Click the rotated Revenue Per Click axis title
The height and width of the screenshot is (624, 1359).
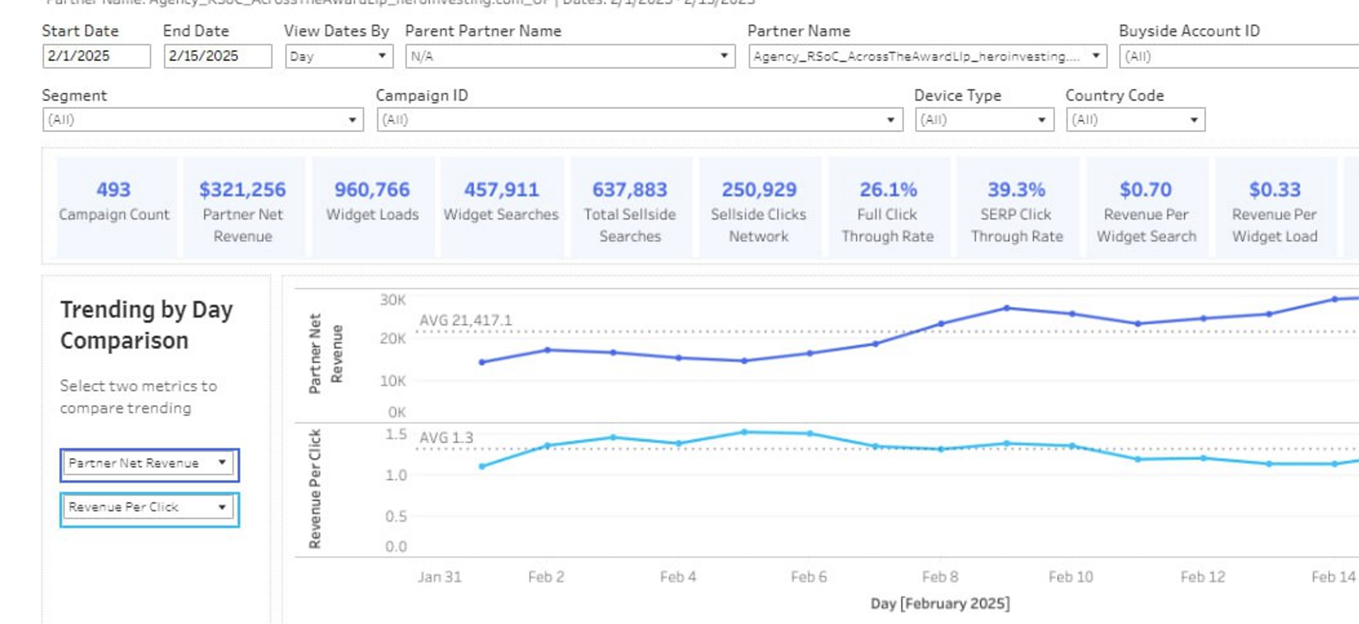(315, 488)
